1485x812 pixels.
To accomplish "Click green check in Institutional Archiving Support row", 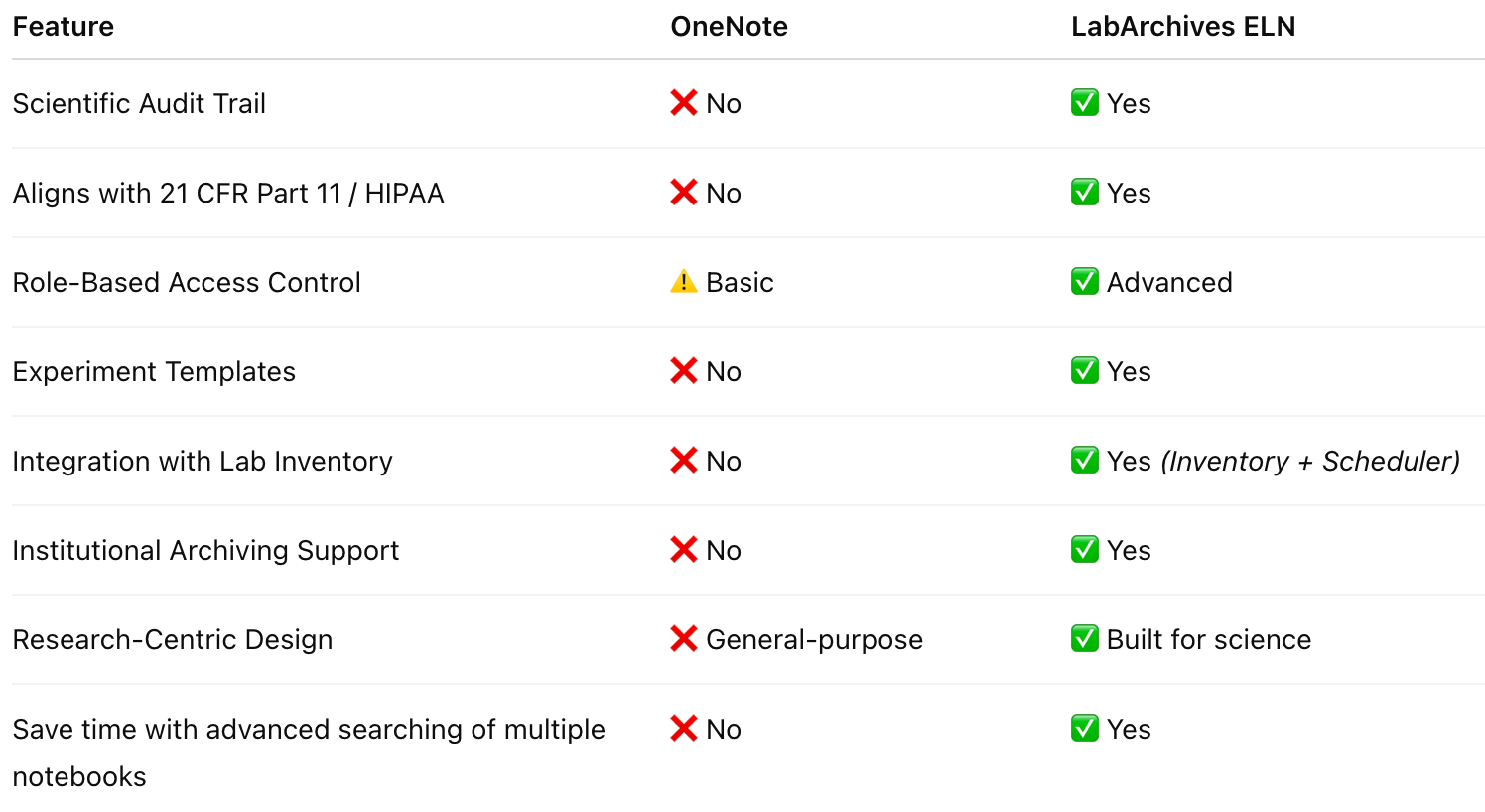I will click(x=1085, y=550).
